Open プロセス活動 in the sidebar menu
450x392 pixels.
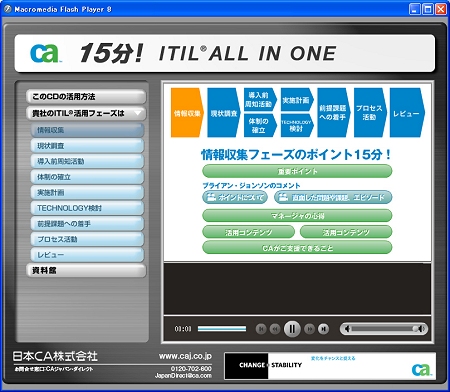[x=87, y=239]
